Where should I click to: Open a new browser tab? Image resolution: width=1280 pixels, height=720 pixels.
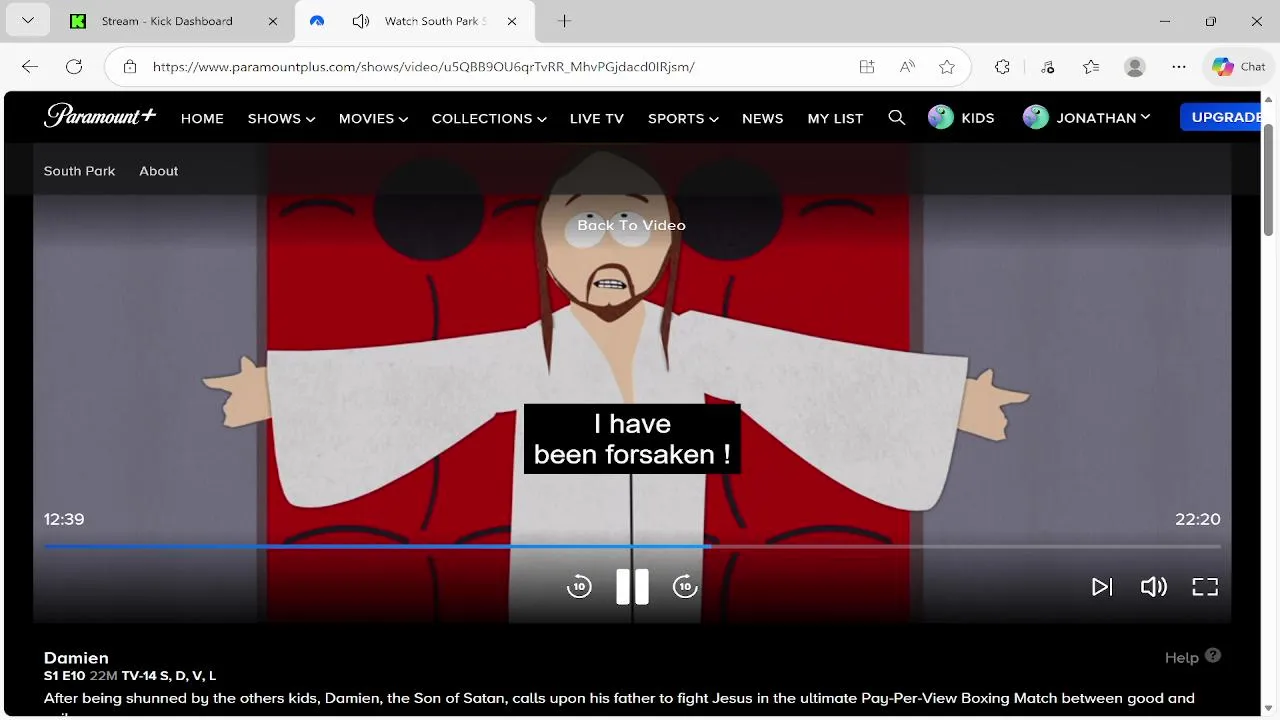[x=564, y=21]
